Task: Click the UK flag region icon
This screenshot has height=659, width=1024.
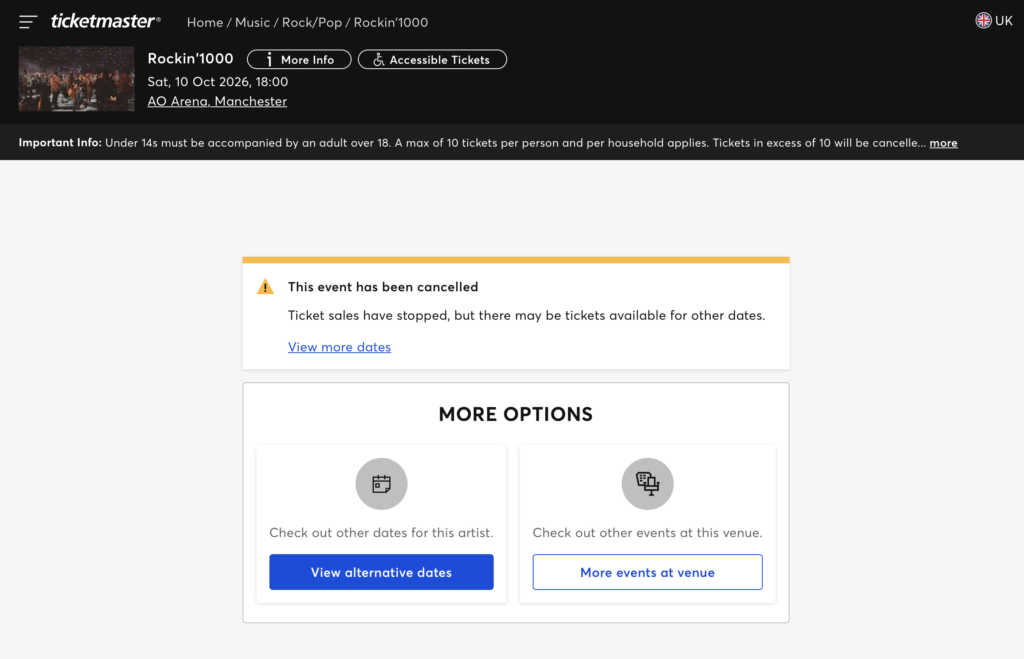Action: click(983, 21)
